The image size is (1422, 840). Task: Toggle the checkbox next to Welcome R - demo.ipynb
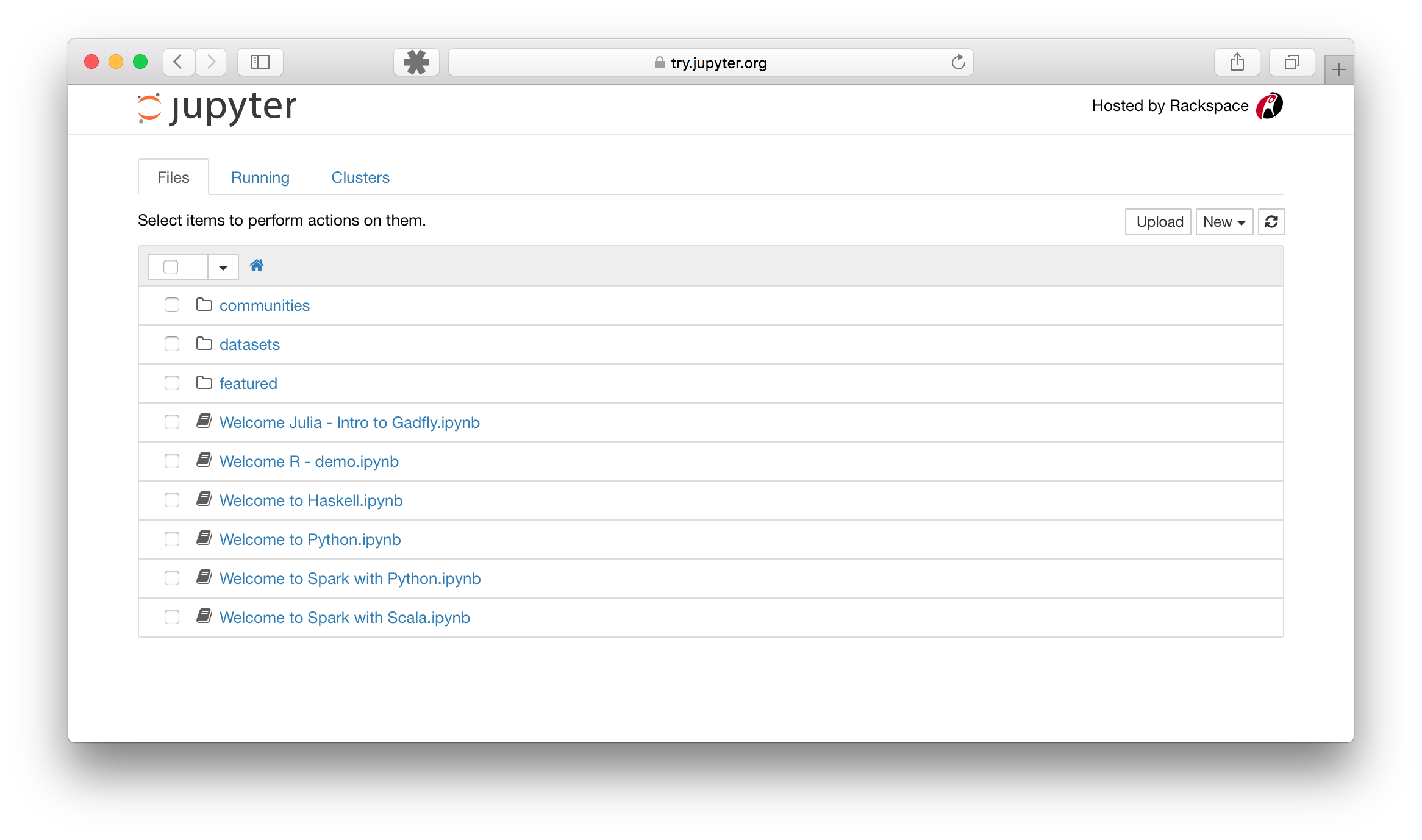click(x=171, y=461)
